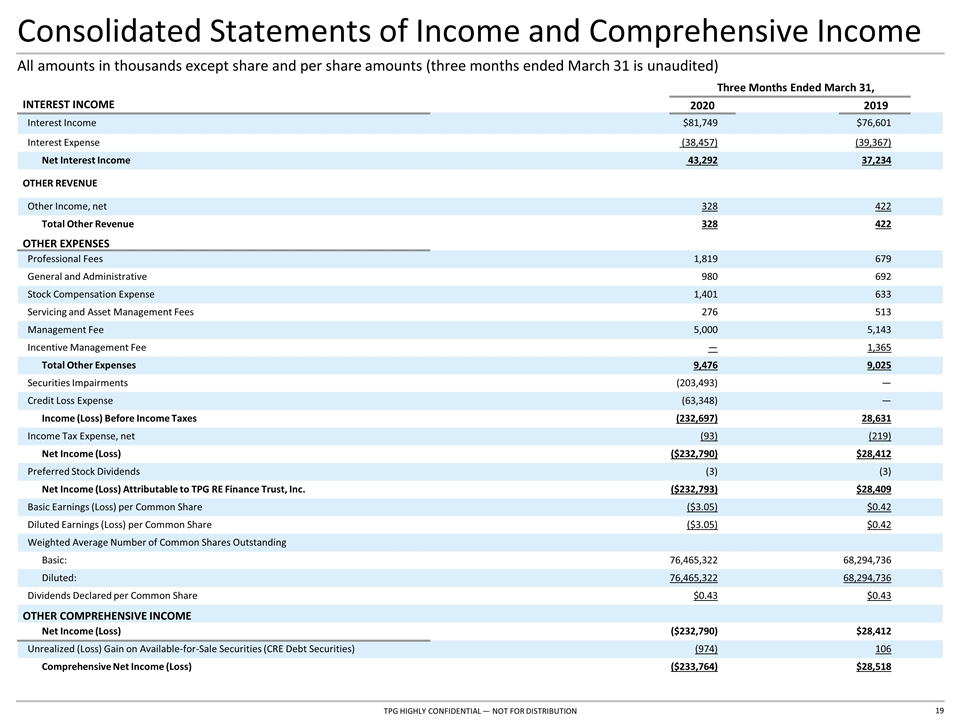Click the footer "TPG HIGHLY CONFIDENTIAL — NOT FOR DISTRIBUTION"
Screen dimensions: 960x720
480,711
